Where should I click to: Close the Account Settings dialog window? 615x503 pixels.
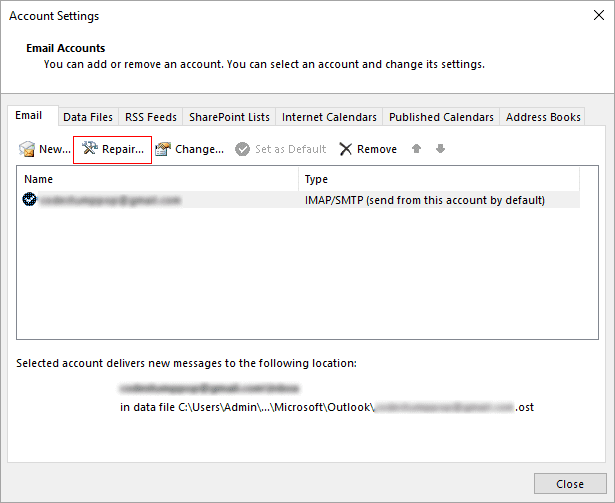599,15
